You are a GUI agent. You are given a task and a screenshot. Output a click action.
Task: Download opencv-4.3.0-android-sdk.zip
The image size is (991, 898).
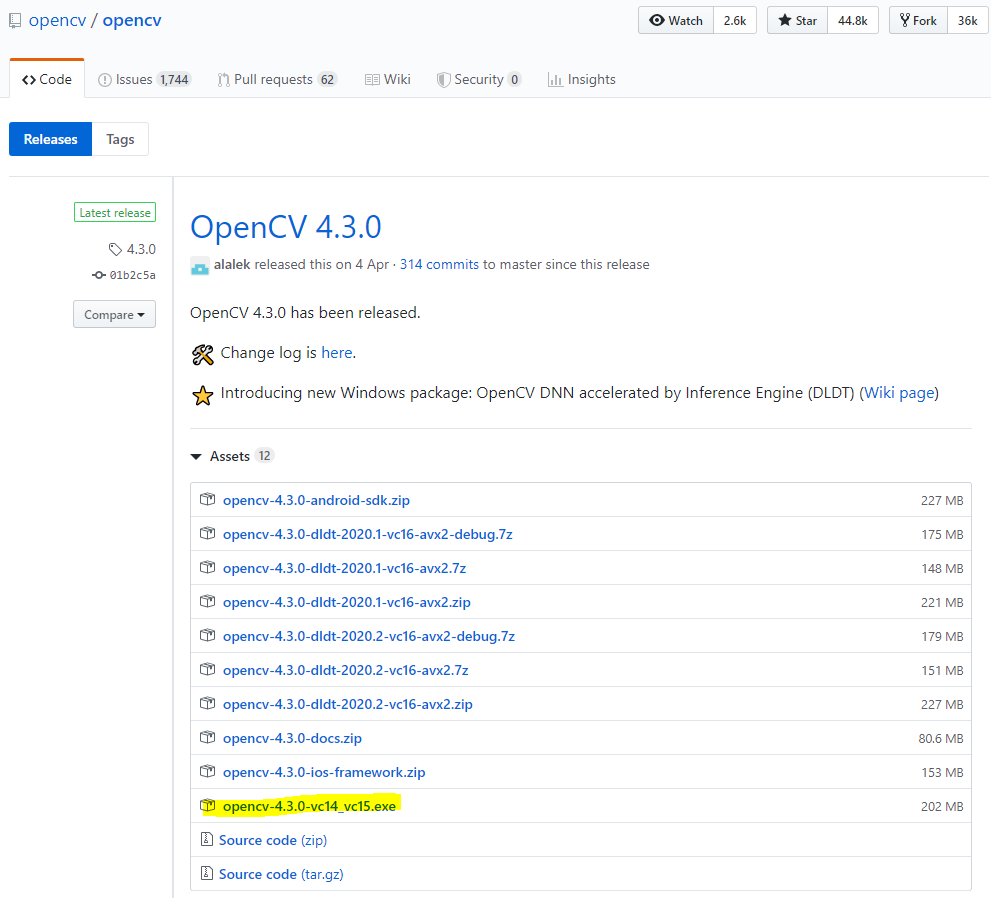click(x=316, y=500)
